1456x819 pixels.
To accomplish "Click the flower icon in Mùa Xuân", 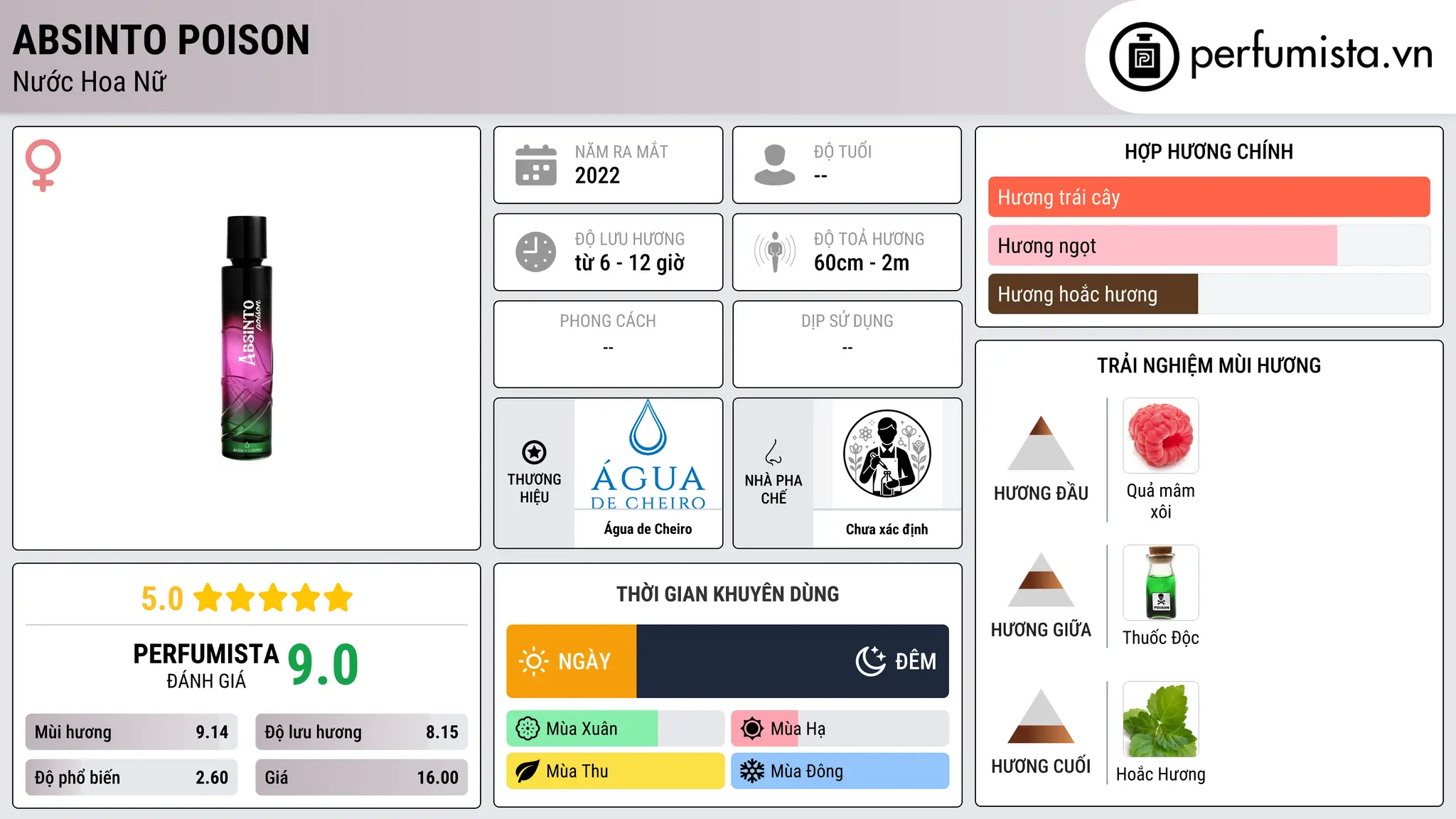I will click(x=528, y=729).
